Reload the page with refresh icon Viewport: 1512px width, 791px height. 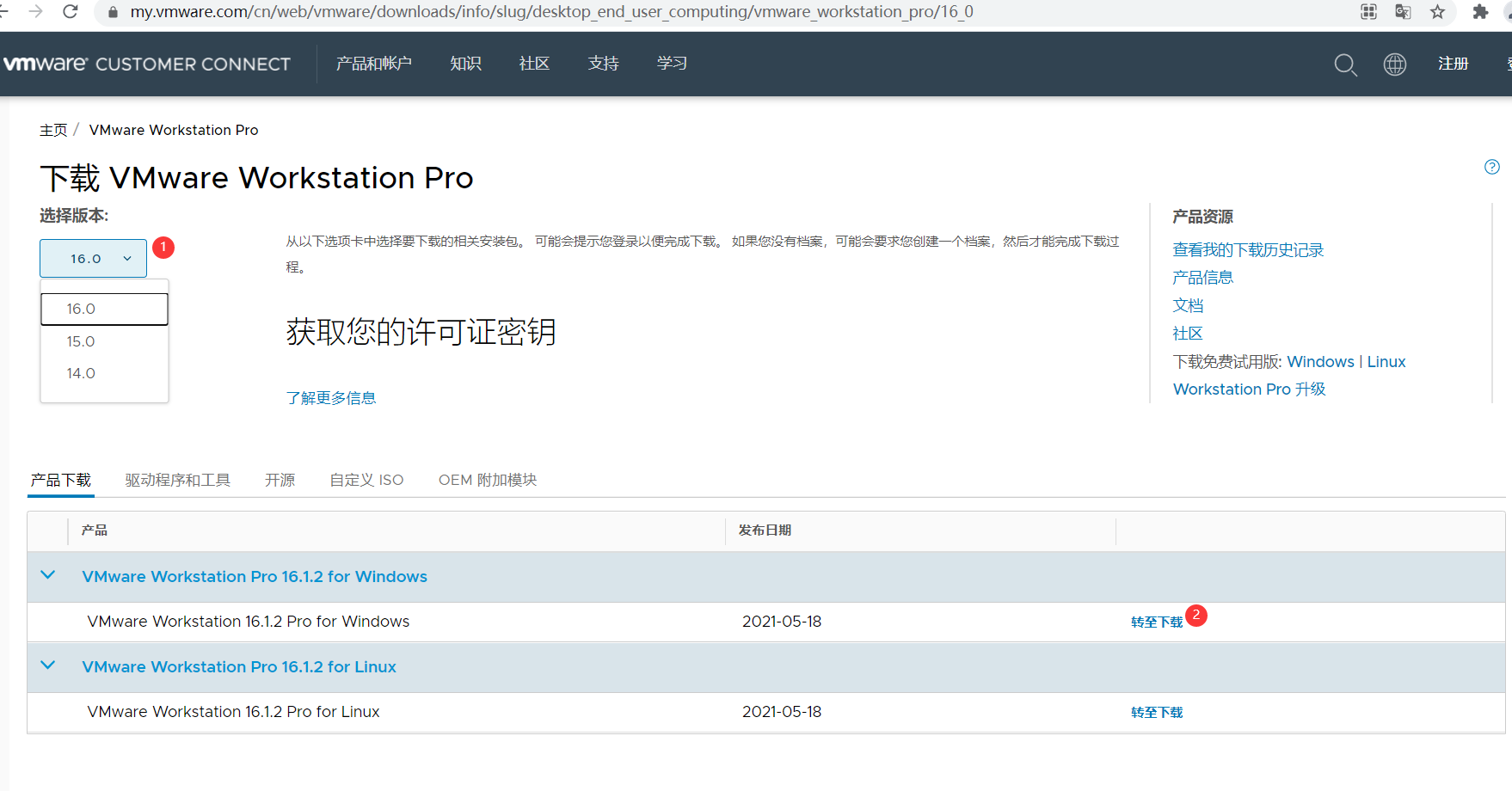(71, 11)
